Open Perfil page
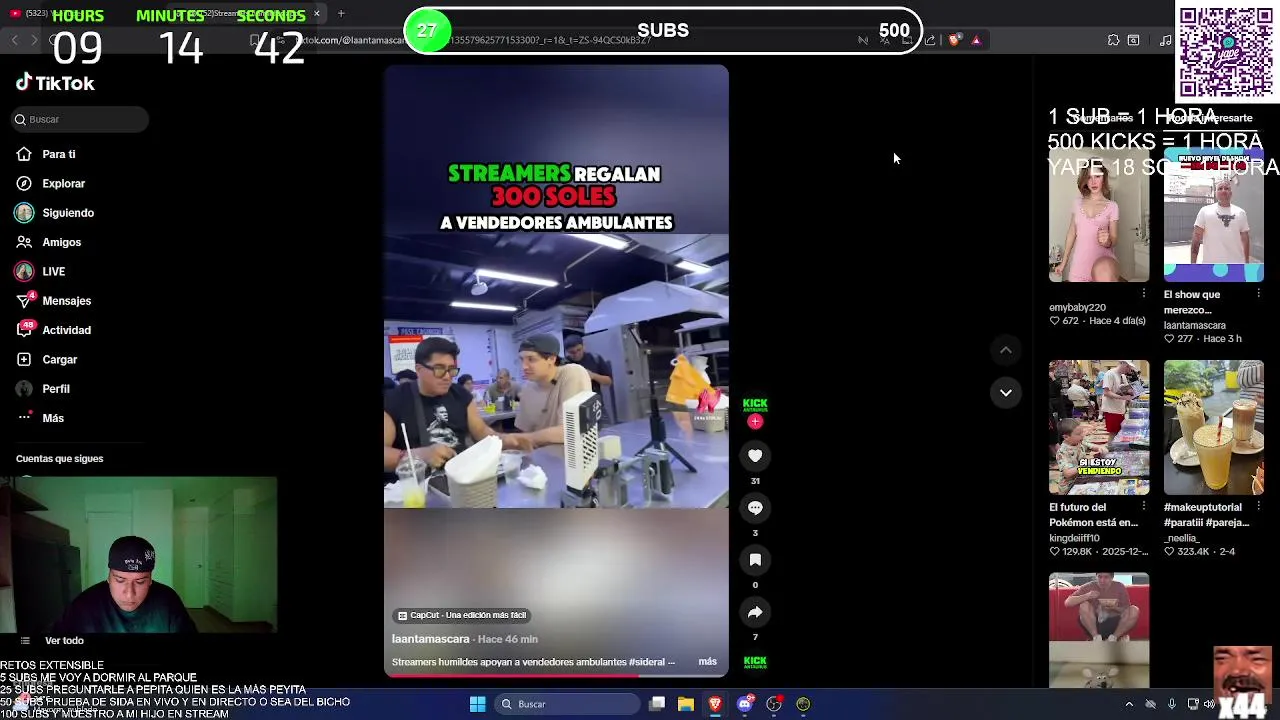This screenshot has height=720, width=1280. pos(55,389)
